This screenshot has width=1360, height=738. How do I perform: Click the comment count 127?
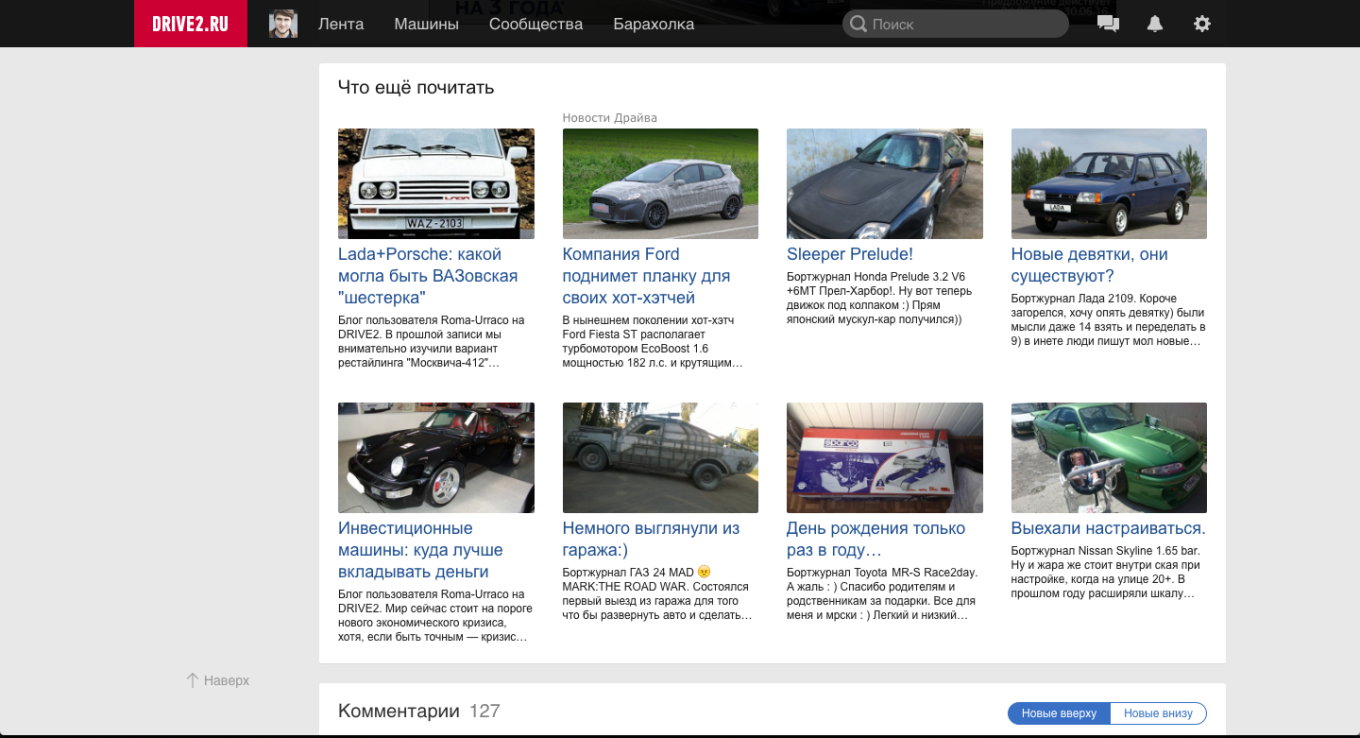485,711
